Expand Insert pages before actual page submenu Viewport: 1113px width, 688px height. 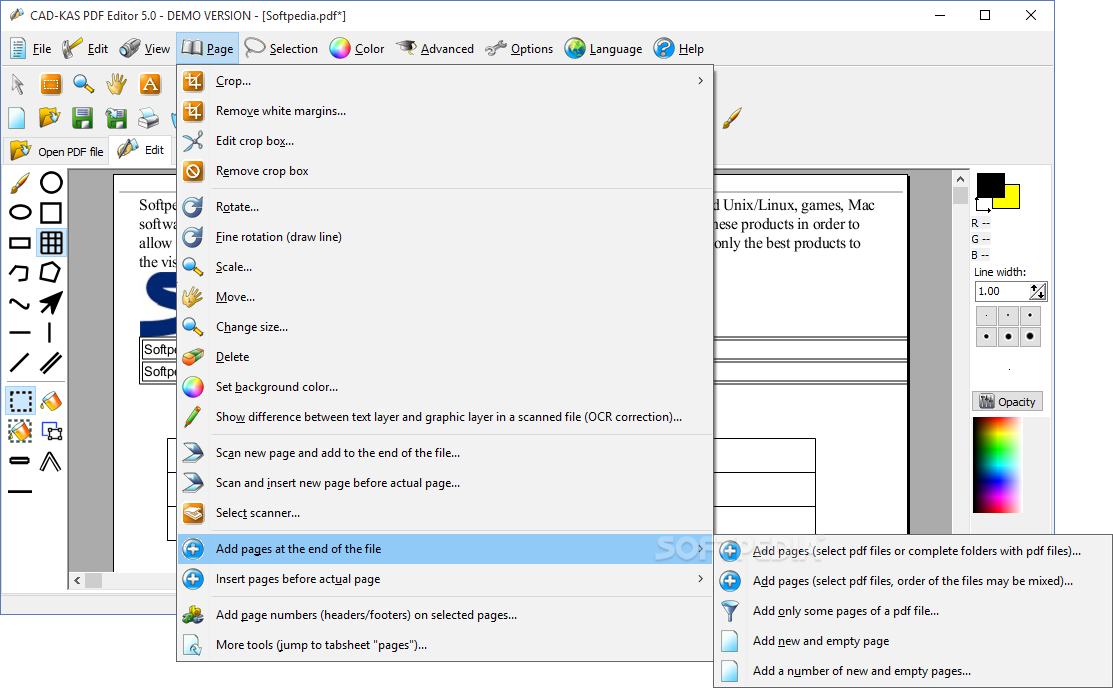tap(446, 579)
